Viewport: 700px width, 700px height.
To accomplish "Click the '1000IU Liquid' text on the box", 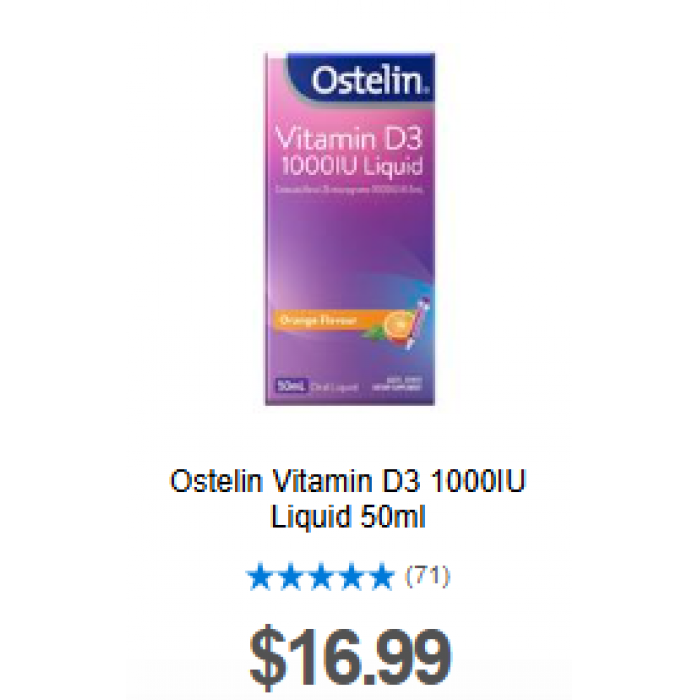I will (352, 166).
